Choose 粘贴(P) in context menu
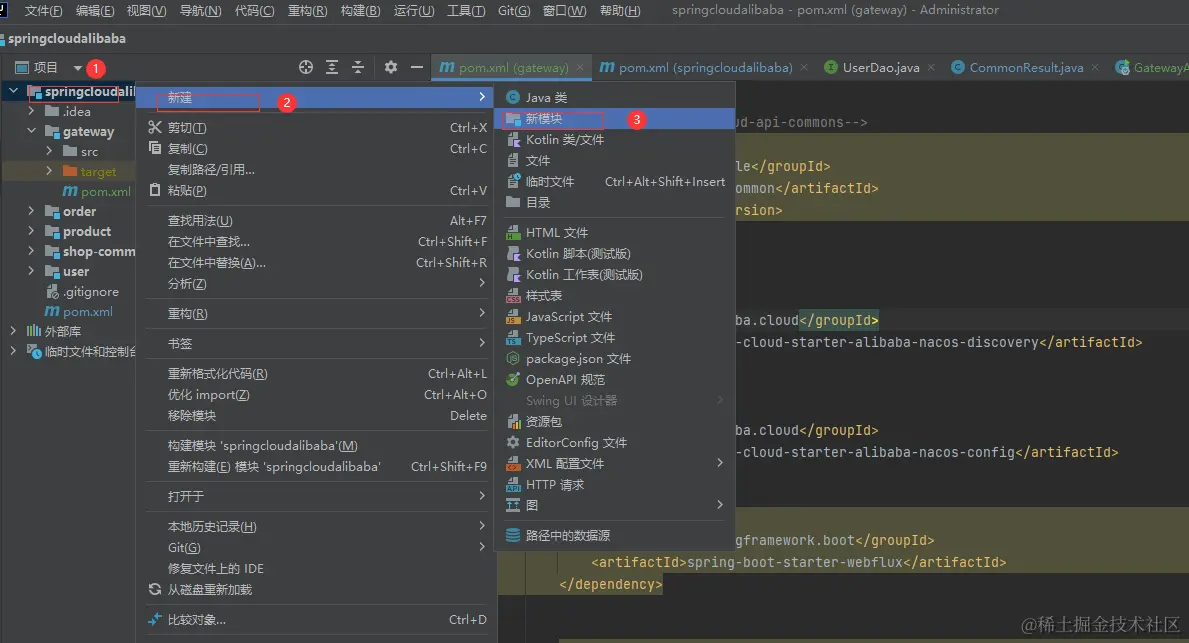 click(317, 190)
